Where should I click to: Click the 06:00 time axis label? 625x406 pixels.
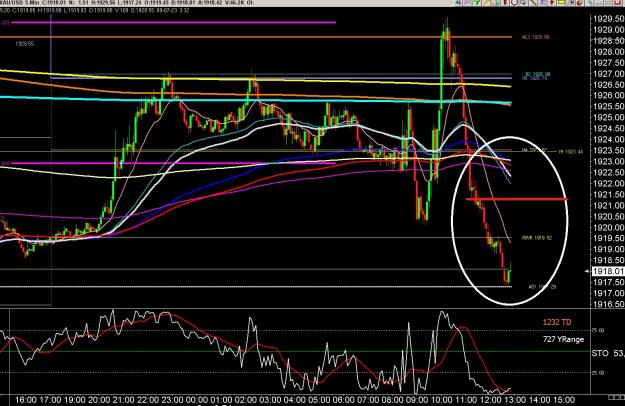pyautogui.click(x=344, y=400)
